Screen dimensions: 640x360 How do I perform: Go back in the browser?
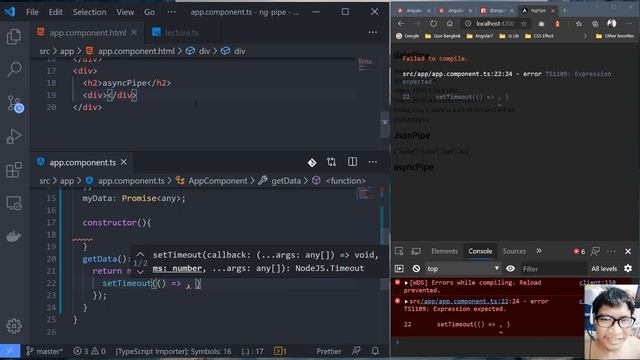[400, 24]
